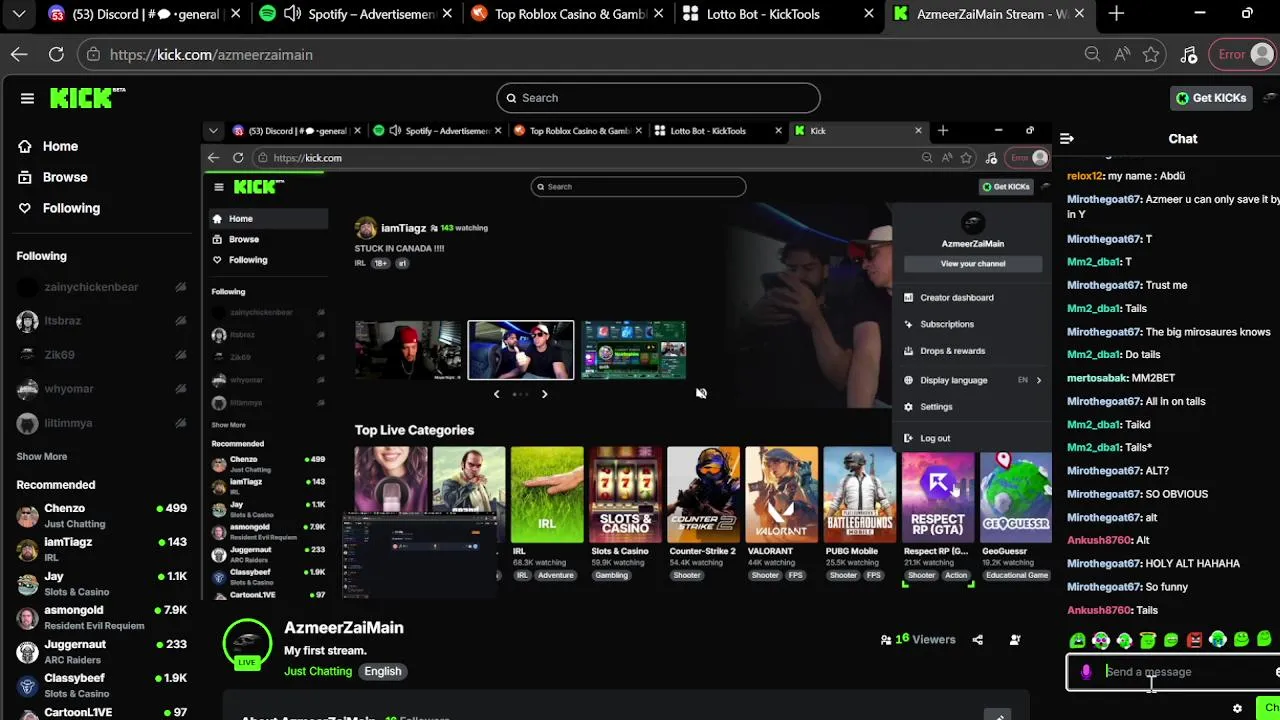
Task: Click the AzmeerZaiMain channel title below the video
Action: coord(344,628)
